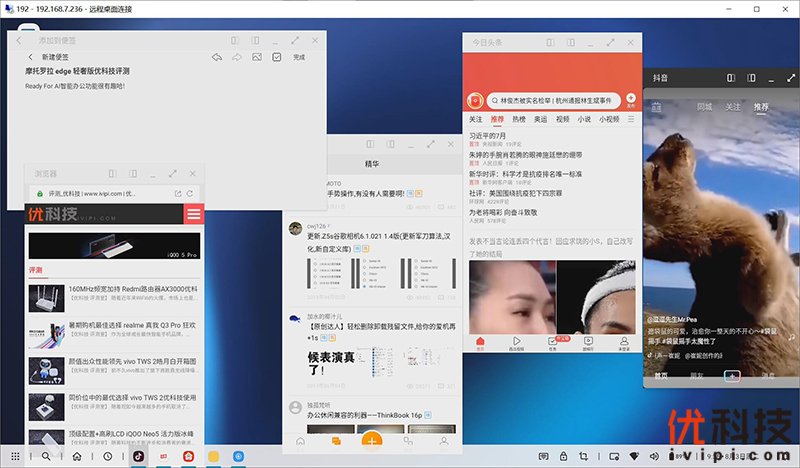
Task: Snap notes window to left split
Action: 235,40
